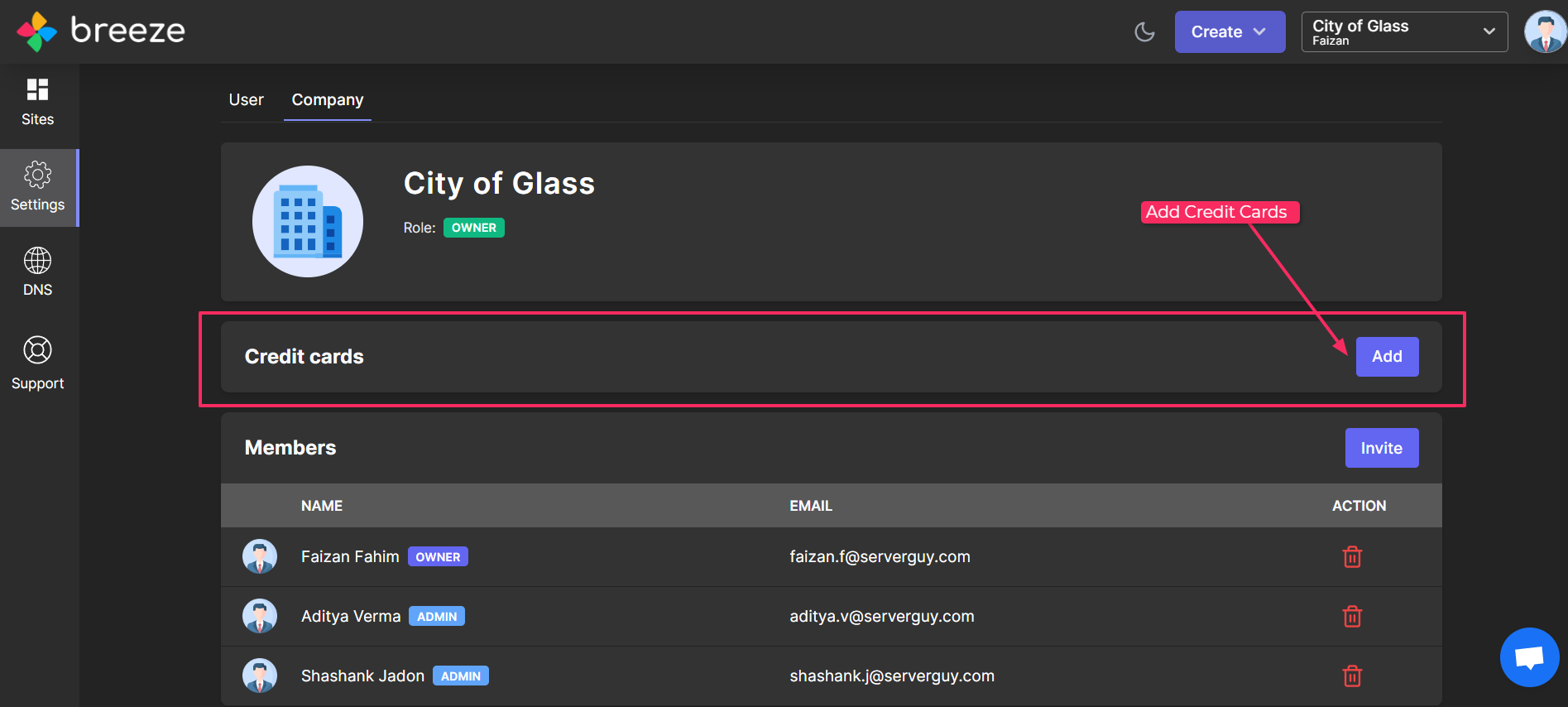The height and width of the screenshot is (707, 1568).
Task: Click email aditya.v@serverguy.com
Action: point(882,616)
